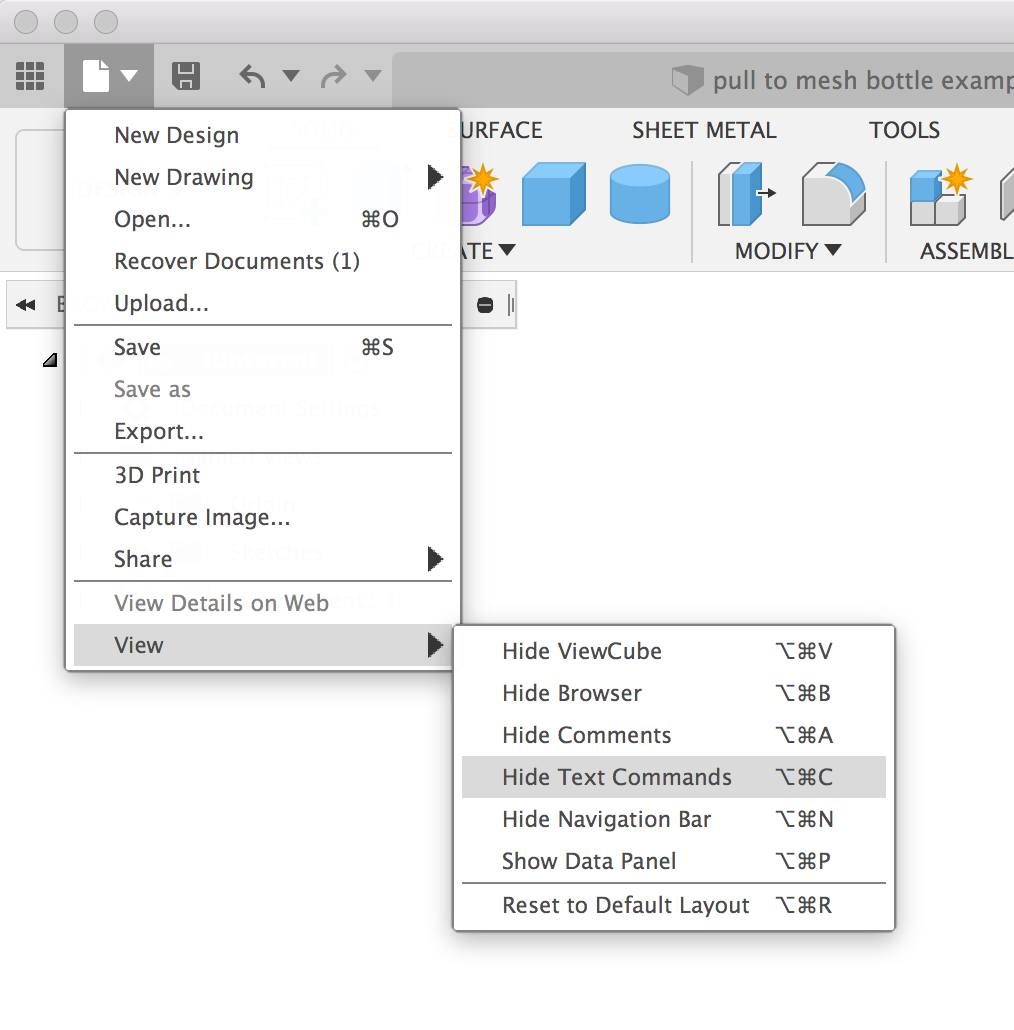Image resolution: width=1014 pixels, height=1030 pixels.
Task: Open the Undo history dropdown arrow
Action: 291,76
